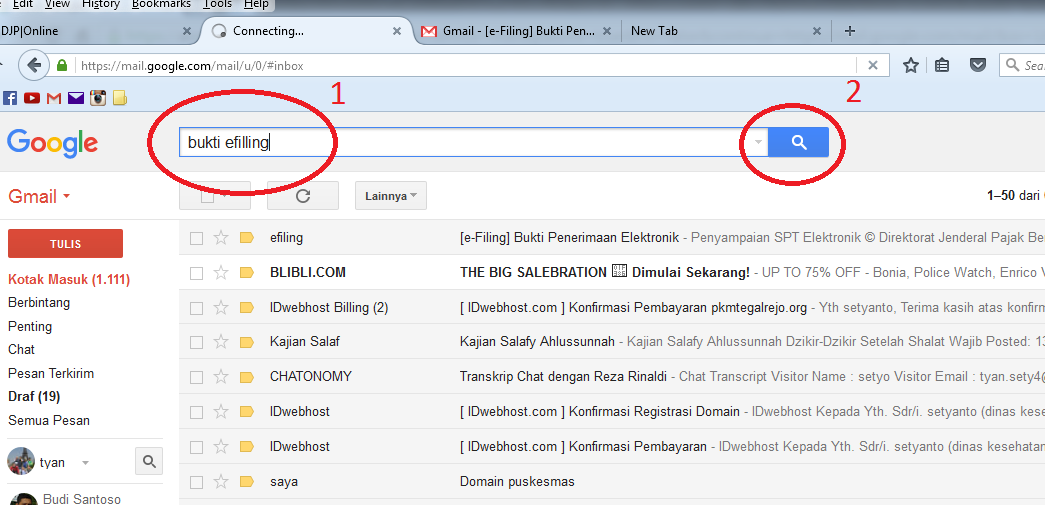Viewport: 1045px width, 505px height.
Task: Open the YouTube bookmark icon
Action: pyautogui.click(x=32, y=98)
